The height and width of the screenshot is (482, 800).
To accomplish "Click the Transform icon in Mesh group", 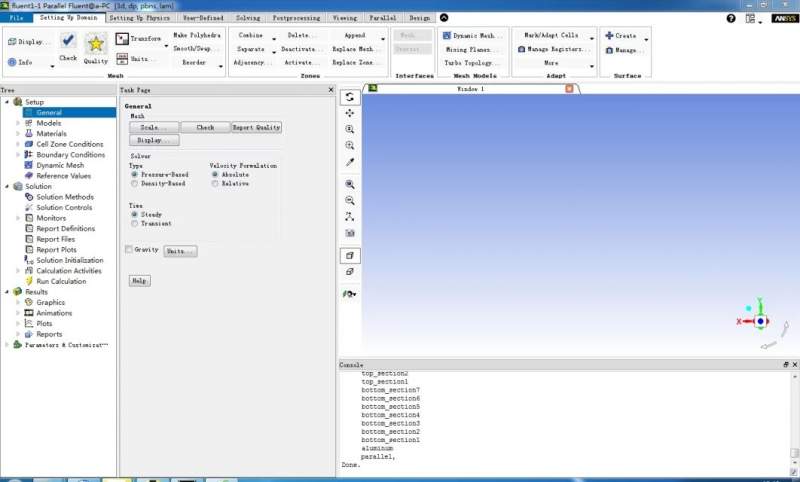I will point(122,39).
